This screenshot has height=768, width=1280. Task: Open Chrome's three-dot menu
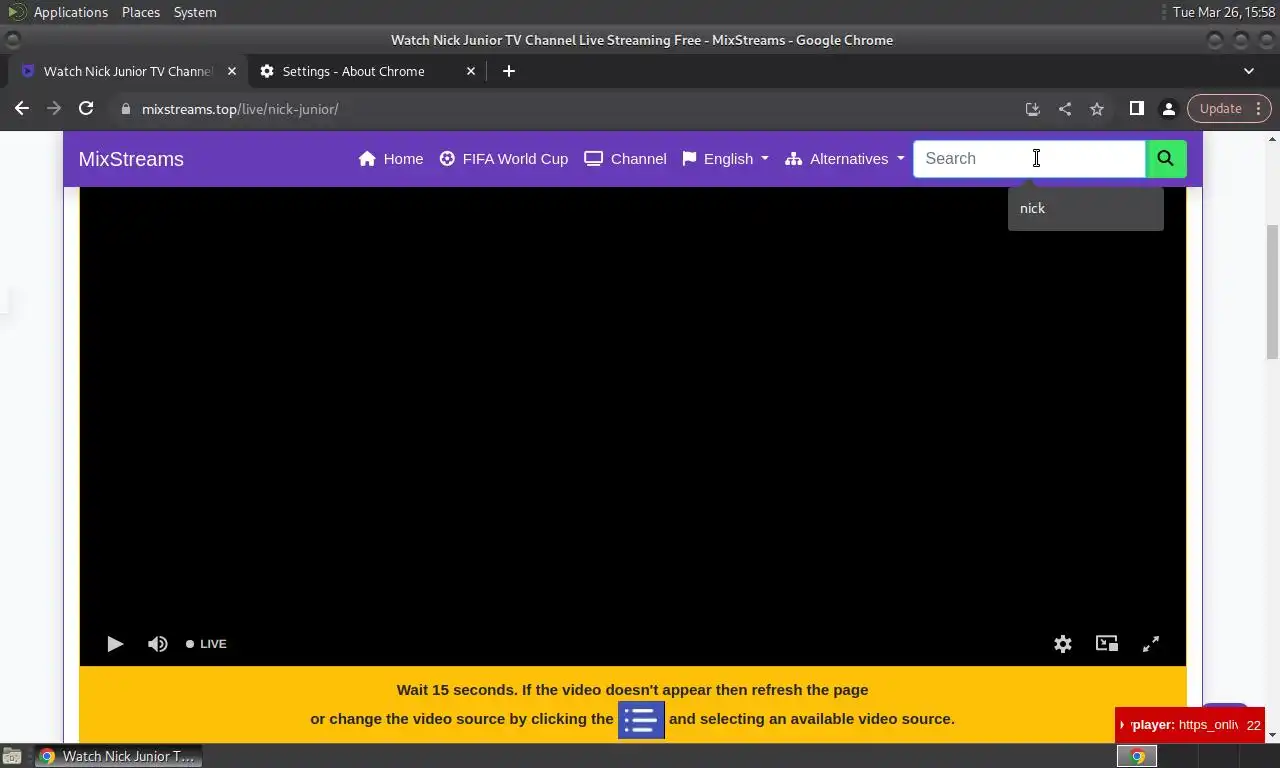point(1260,108)
